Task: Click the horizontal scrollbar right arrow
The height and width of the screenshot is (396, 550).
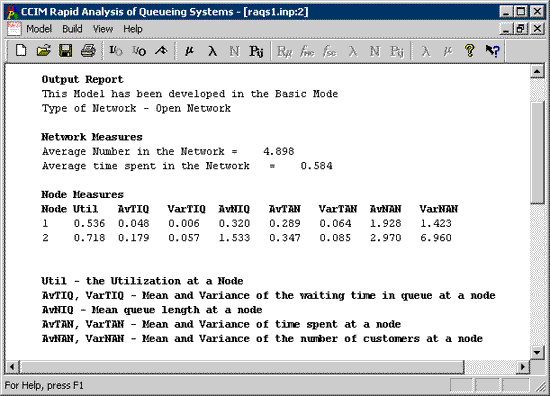Action: [x=523, y=367]
